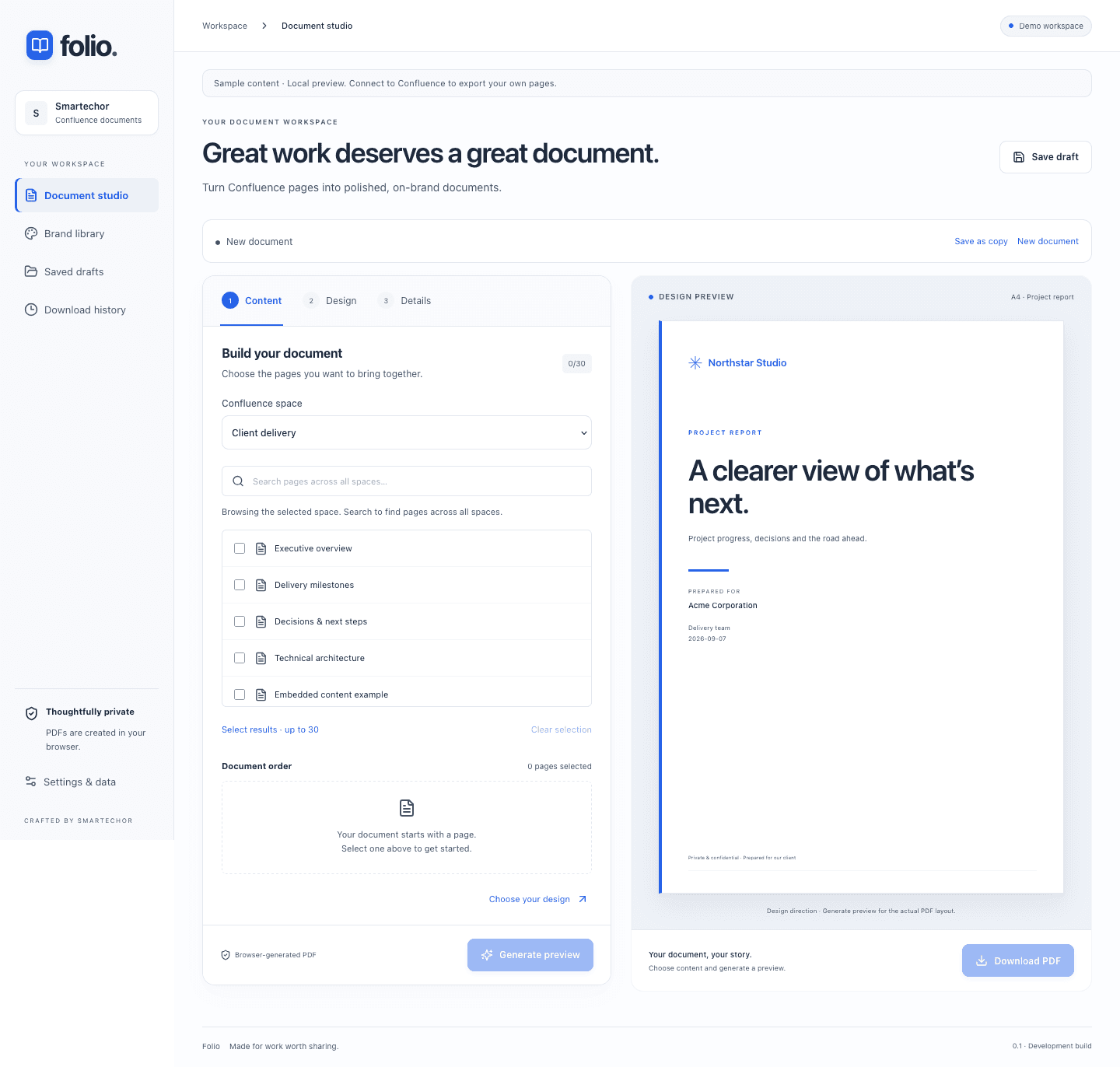Open Download history in the sidebar

(x=86, y=310)
